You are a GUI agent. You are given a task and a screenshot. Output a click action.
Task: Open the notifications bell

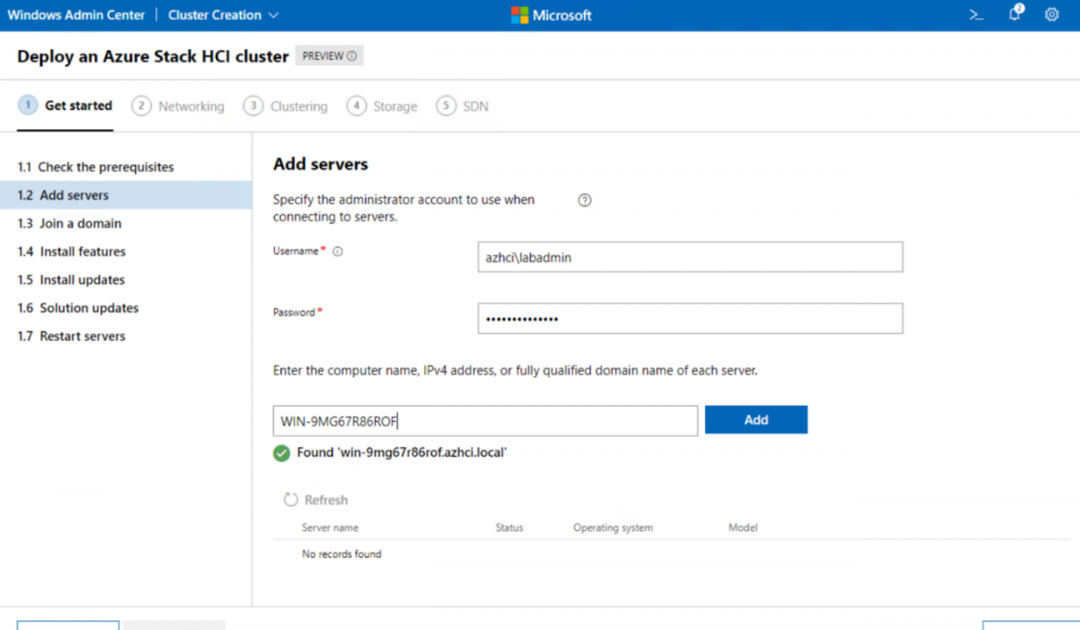point(1015,14)
